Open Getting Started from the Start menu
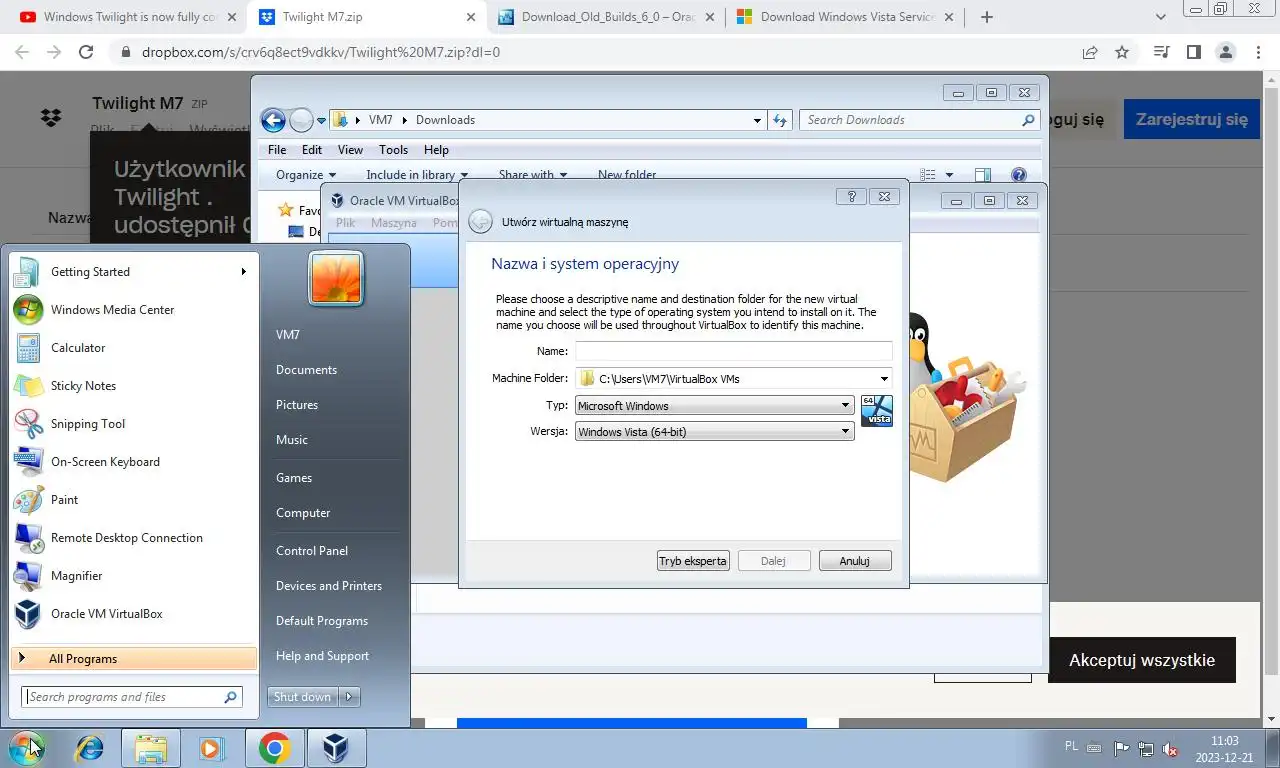1280x768 pixels. (133, 272)
